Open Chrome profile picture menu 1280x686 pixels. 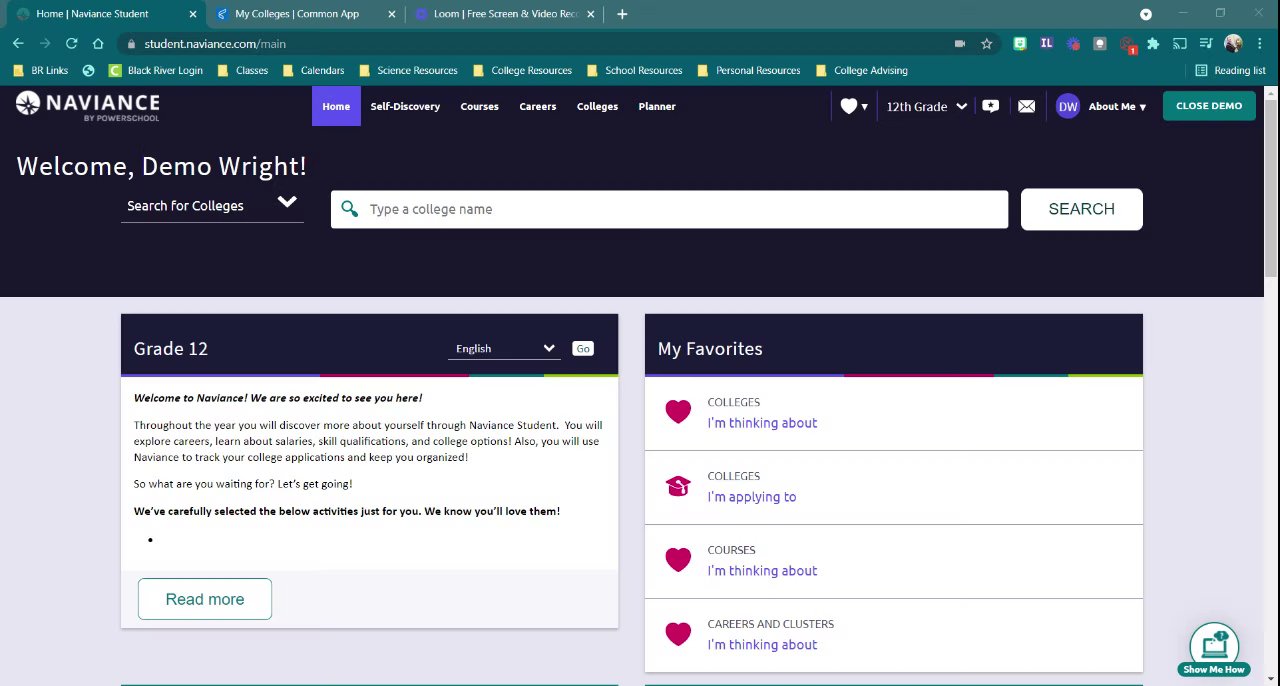(1233, 44)
